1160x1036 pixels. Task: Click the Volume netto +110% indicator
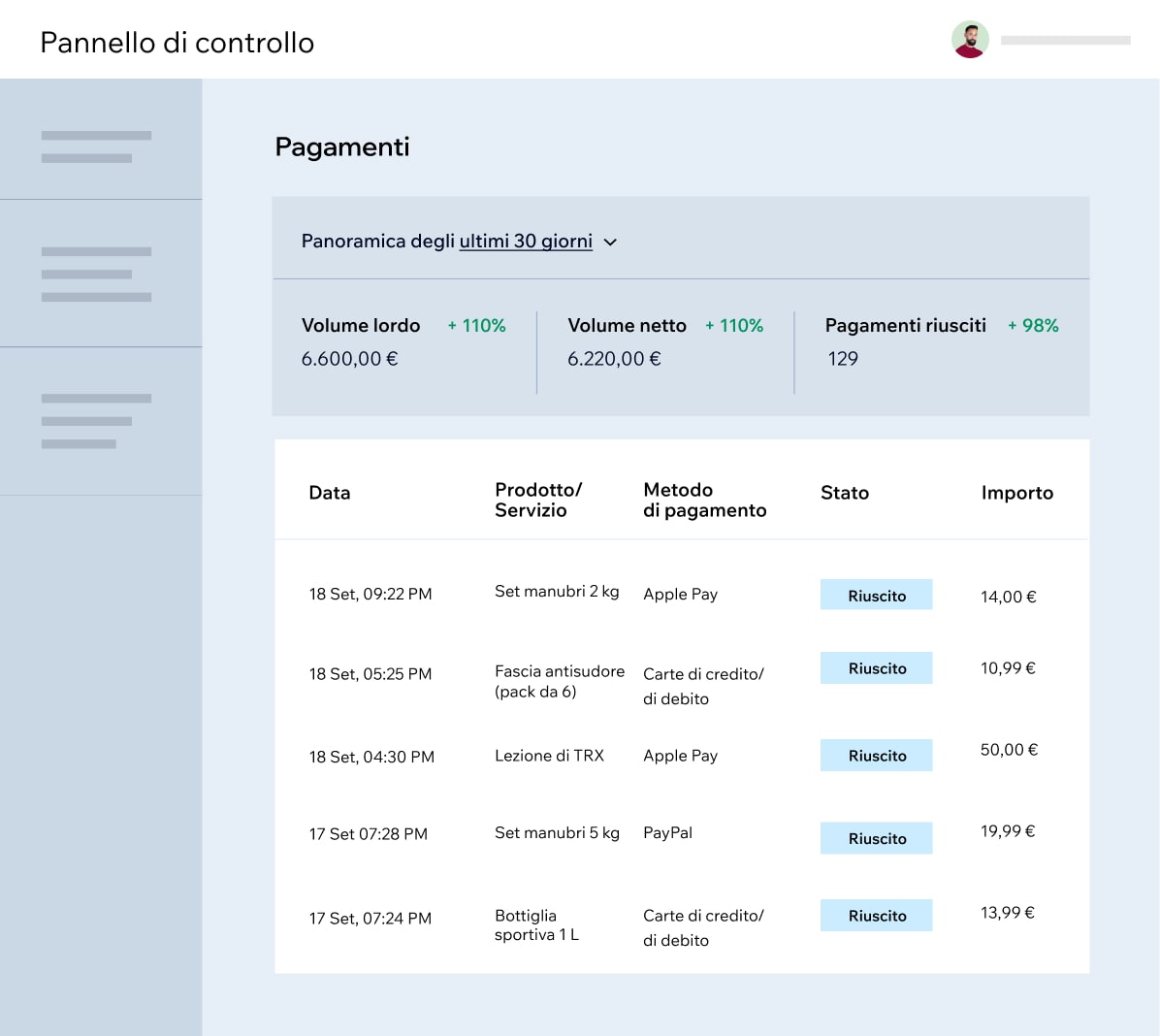point(734,326)
